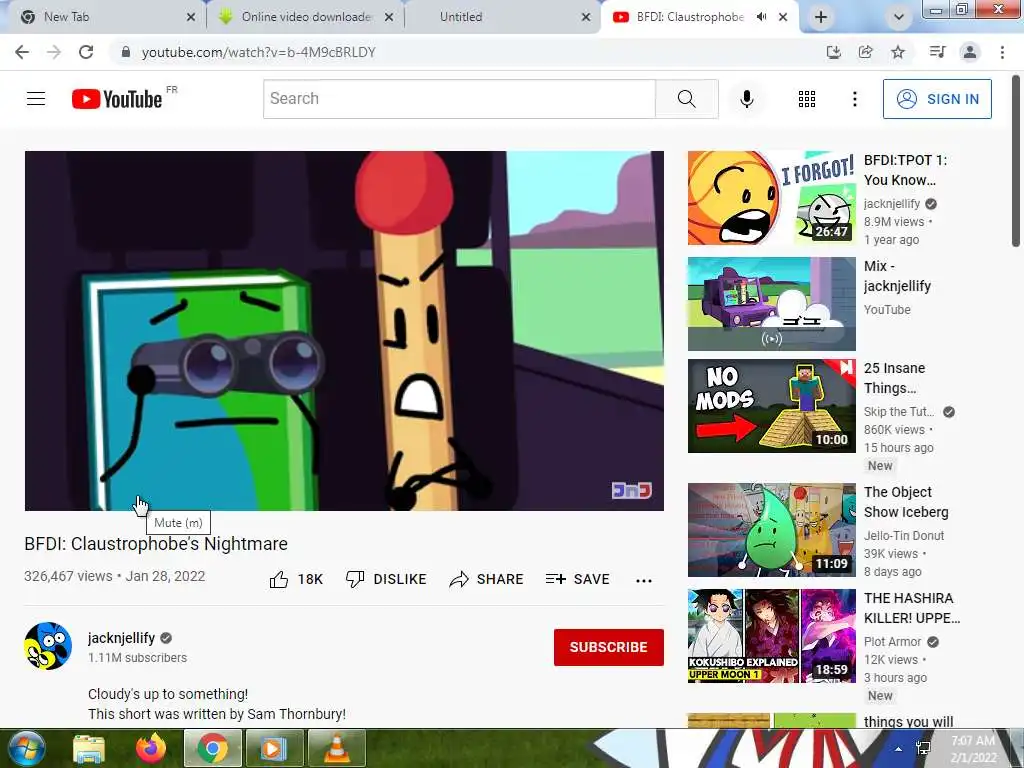This screenshot has width=1024, height=768.
Task: Open the YouTube apps grid
Action: point(807,99)
